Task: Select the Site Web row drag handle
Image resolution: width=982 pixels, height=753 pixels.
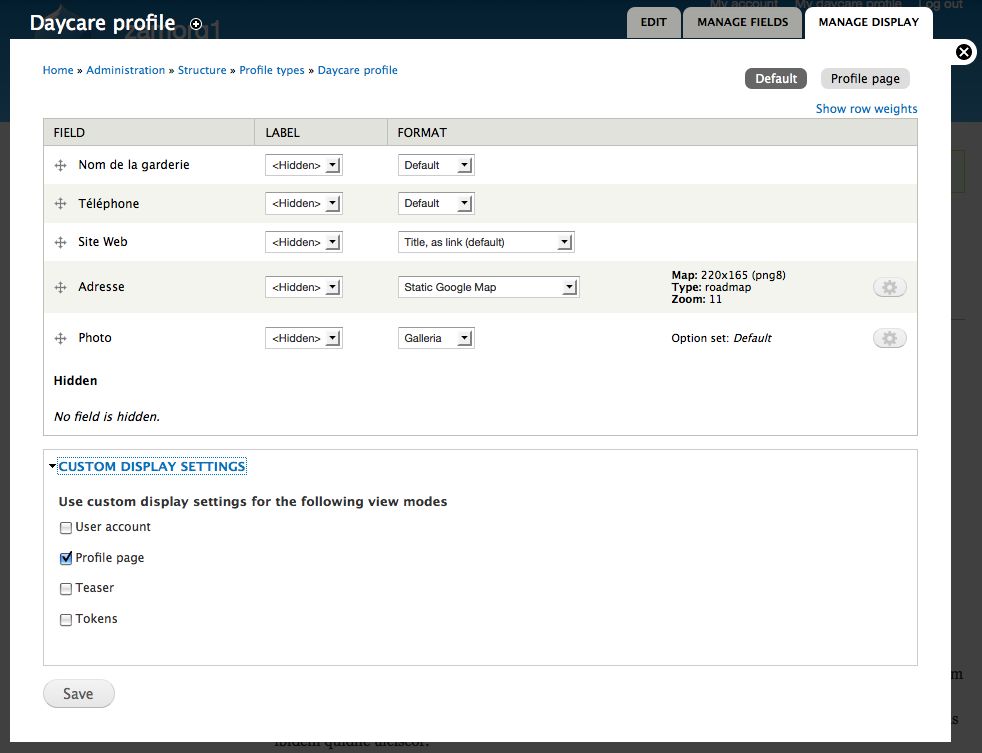Action: (63, 241)
